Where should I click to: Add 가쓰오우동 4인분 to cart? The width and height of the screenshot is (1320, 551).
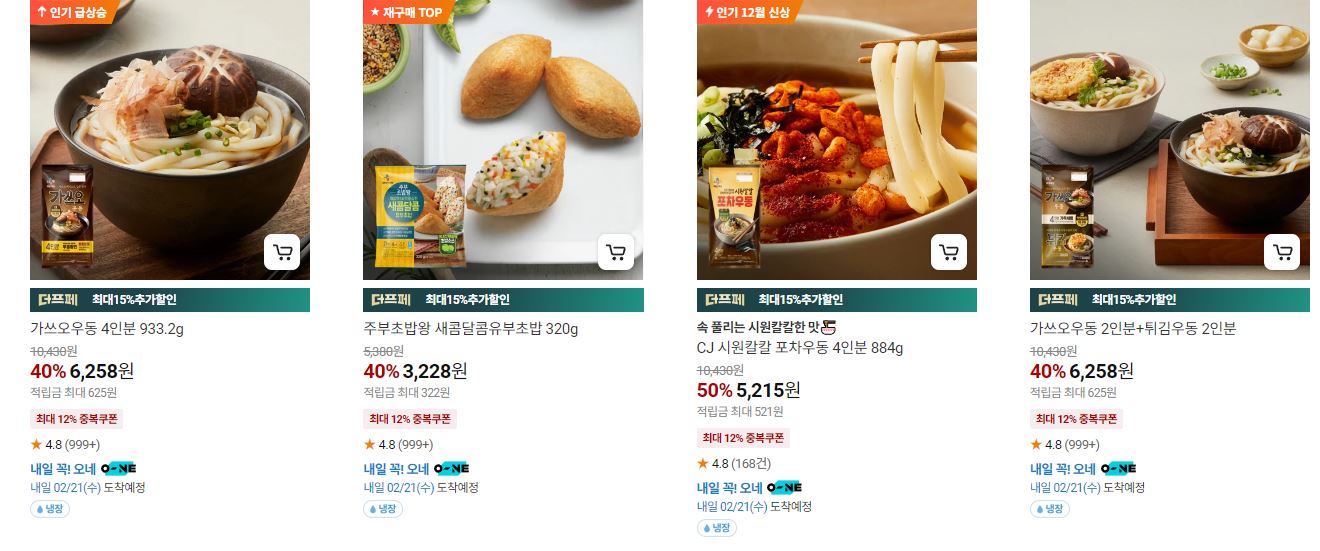(x=282, y=252)
